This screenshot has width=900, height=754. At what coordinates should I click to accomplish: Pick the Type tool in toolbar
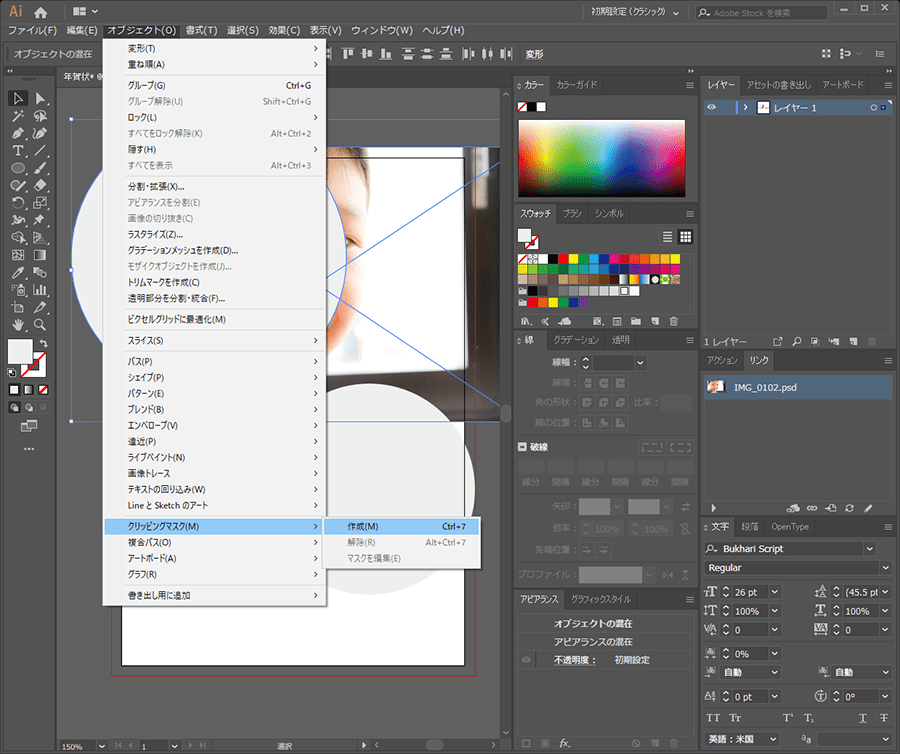[x=18, y=151]
